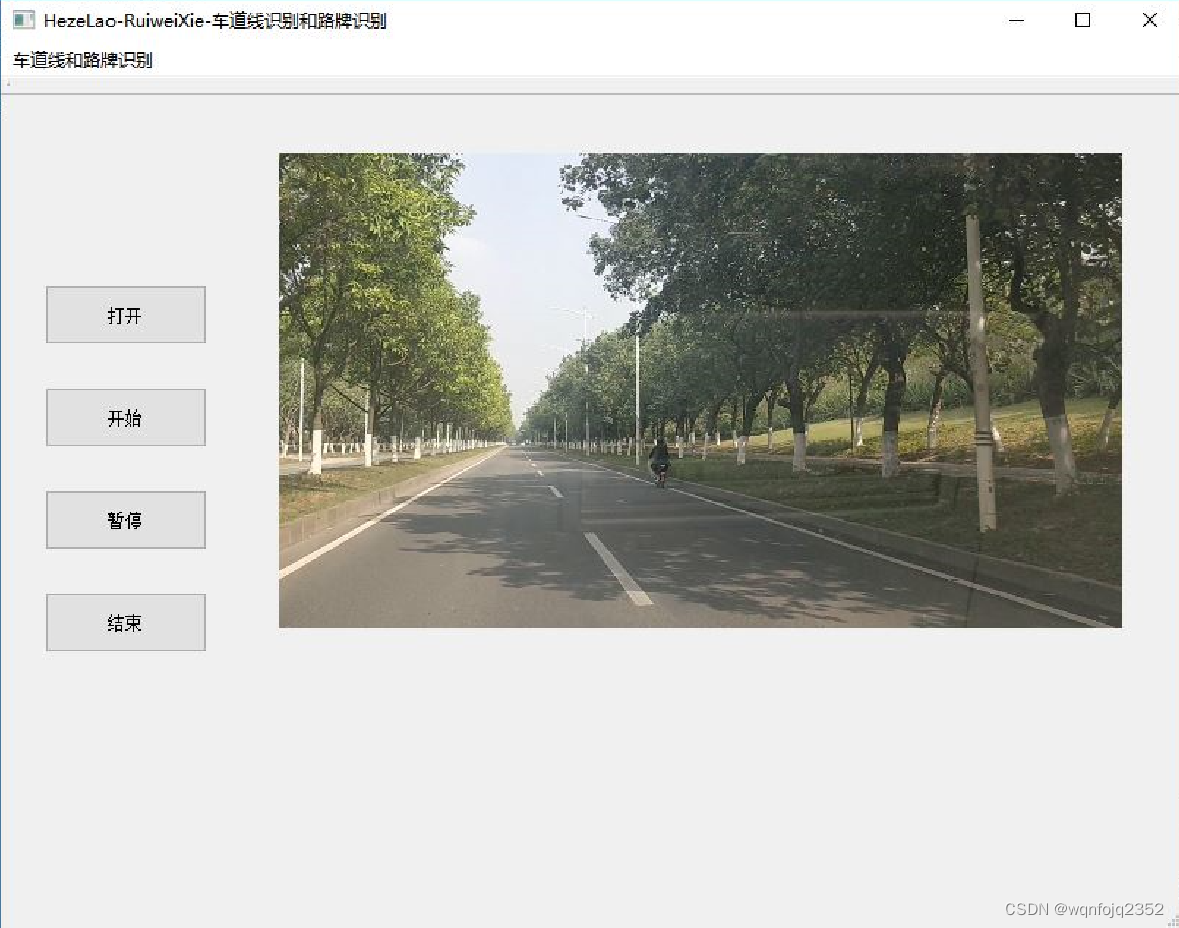
Task: Pause playback using the 暂停 button
Action: 126,520
